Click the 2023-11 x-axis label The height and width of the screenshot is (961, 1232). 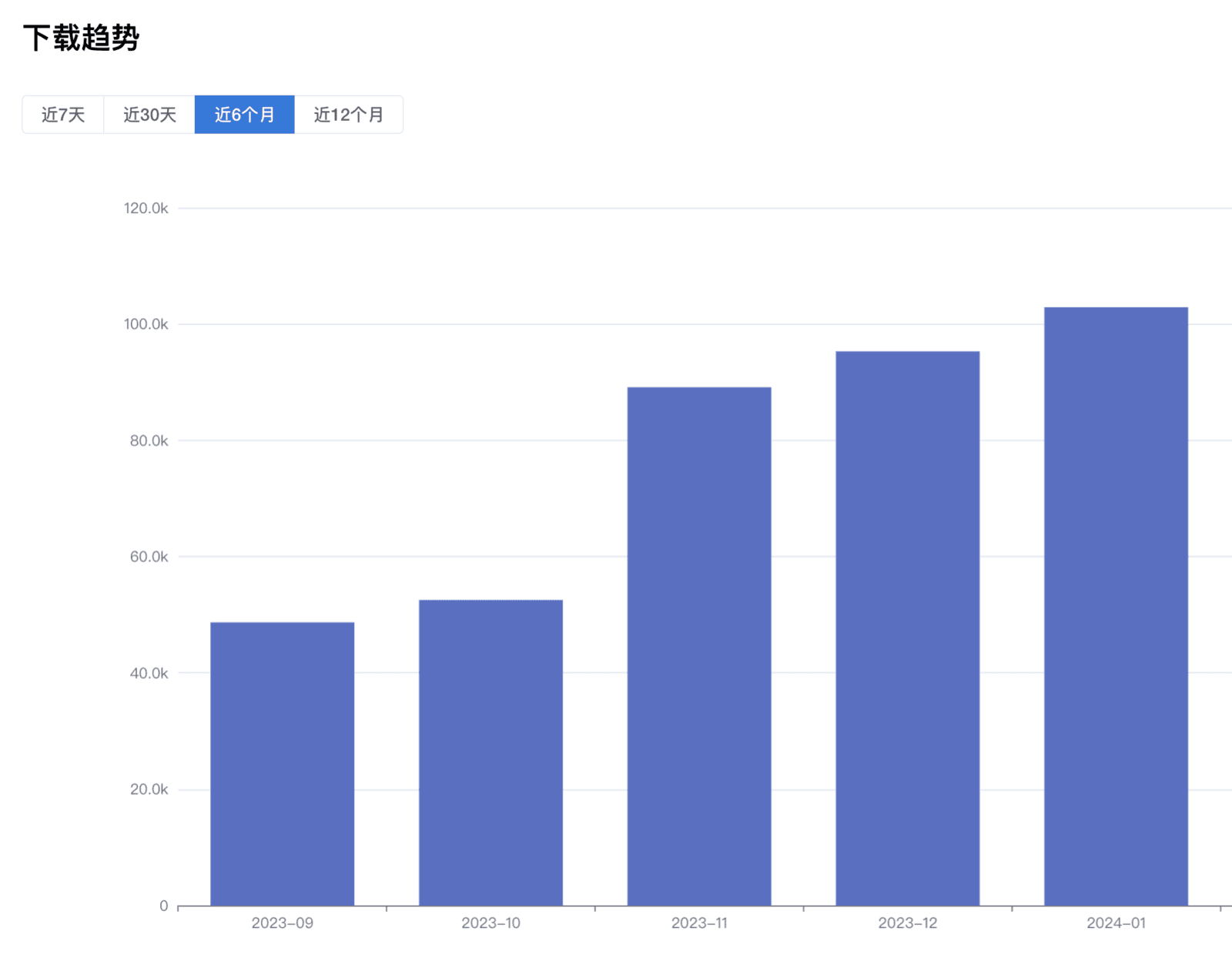(x=699, y=923)
